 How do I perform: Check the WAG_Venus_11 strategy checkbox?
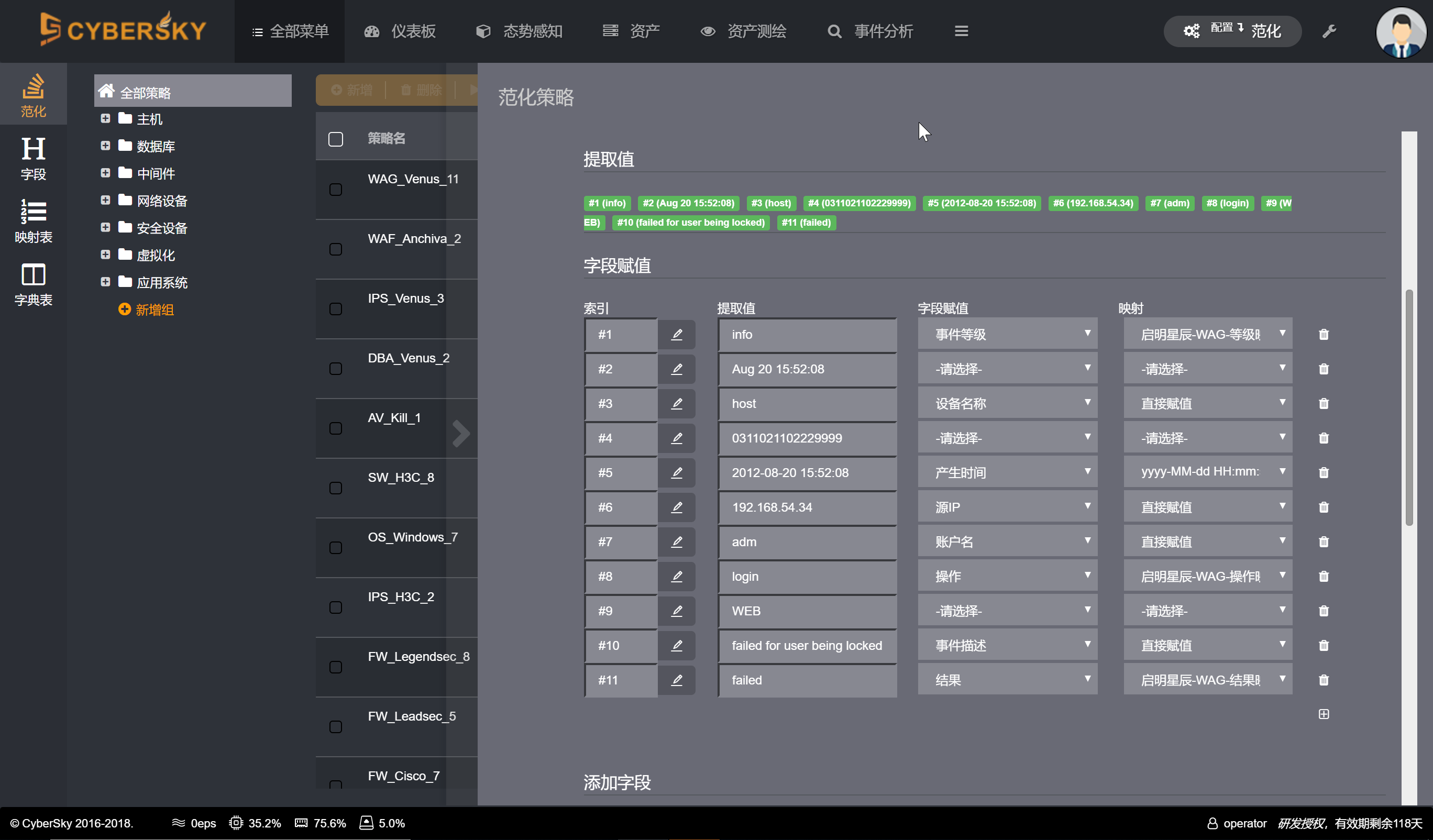(x=336, y=190)
